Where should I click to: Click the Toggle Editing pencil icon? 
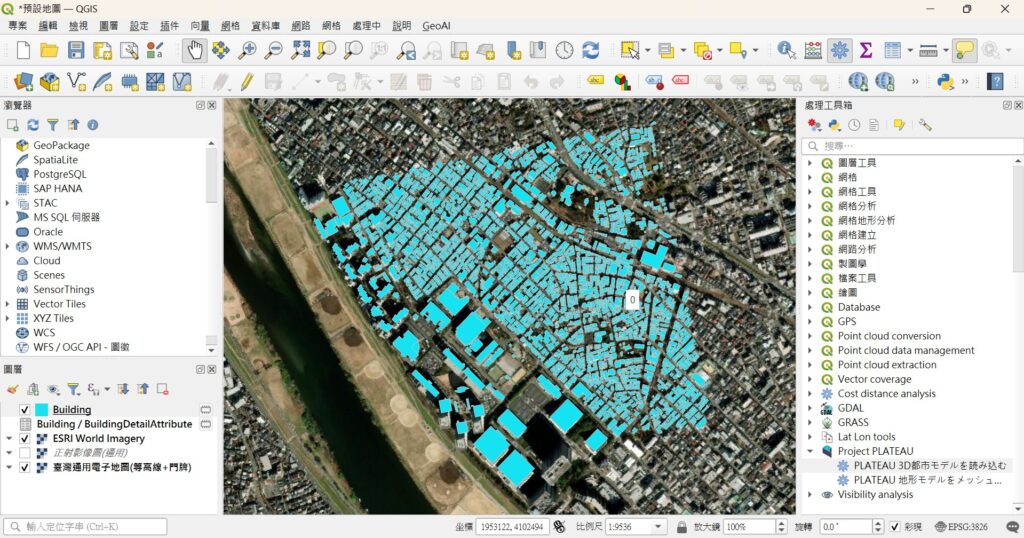pos(246,81)
